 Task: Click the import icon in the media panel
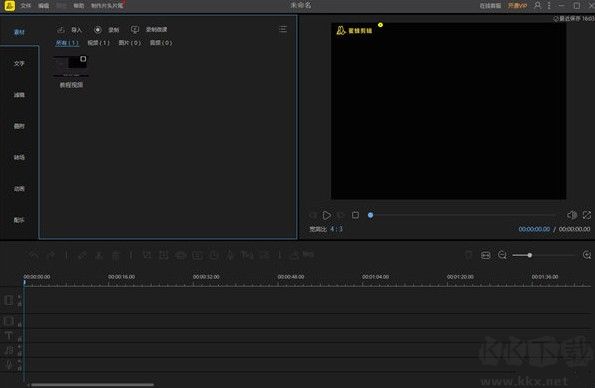[x=61, y=30]
